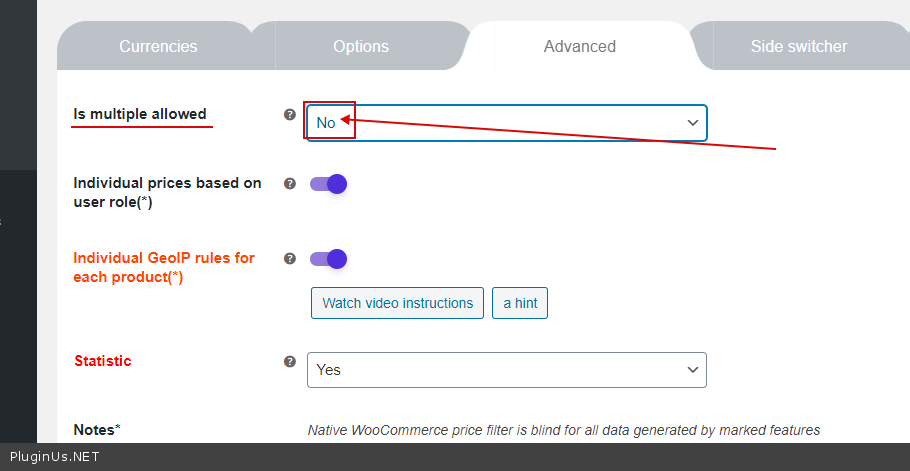This screenshot has height=471, width=910.
Task: Click the Native WooCommerce price filter note text
Action: pyautogui.click(x=563, y=430)
